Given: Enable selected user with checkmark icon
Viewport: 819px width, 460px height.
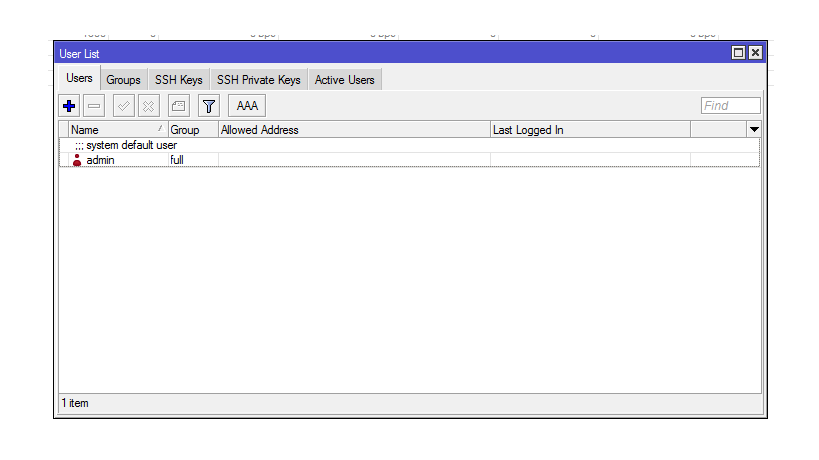Looking at the screenshot, I should click(124, 106).
